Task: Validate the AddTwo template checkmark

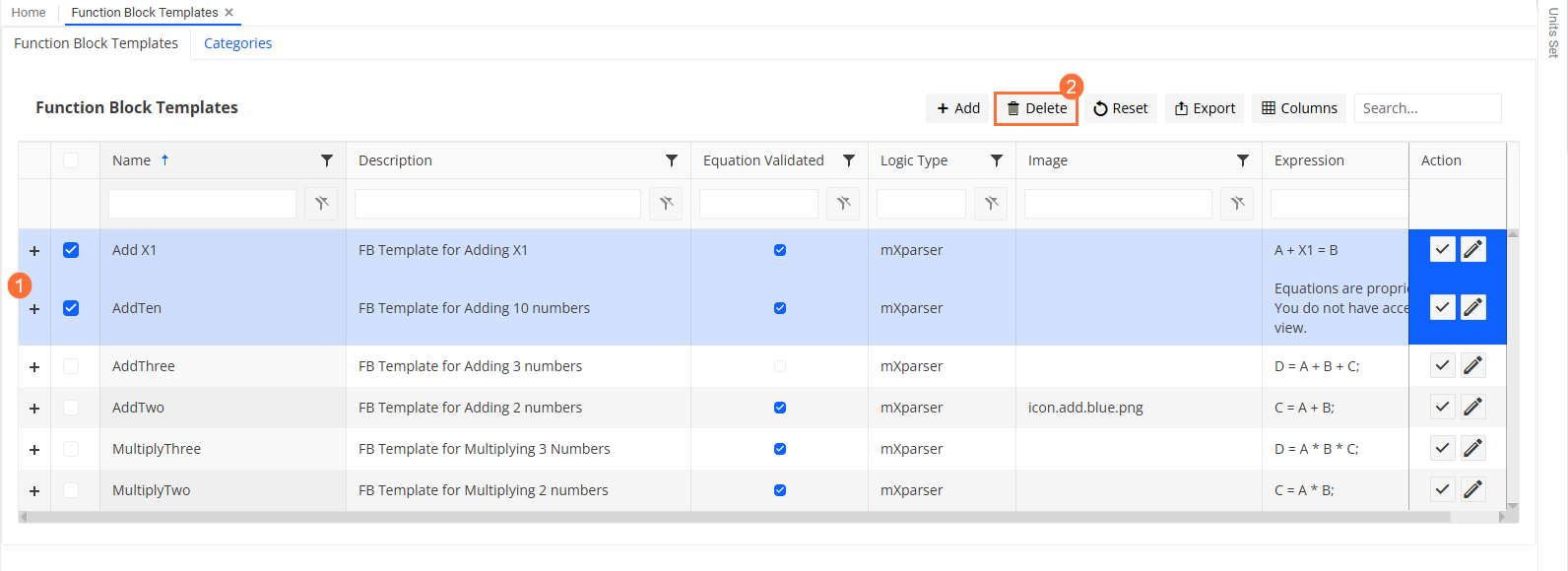Action: (x=1442, y=407)
